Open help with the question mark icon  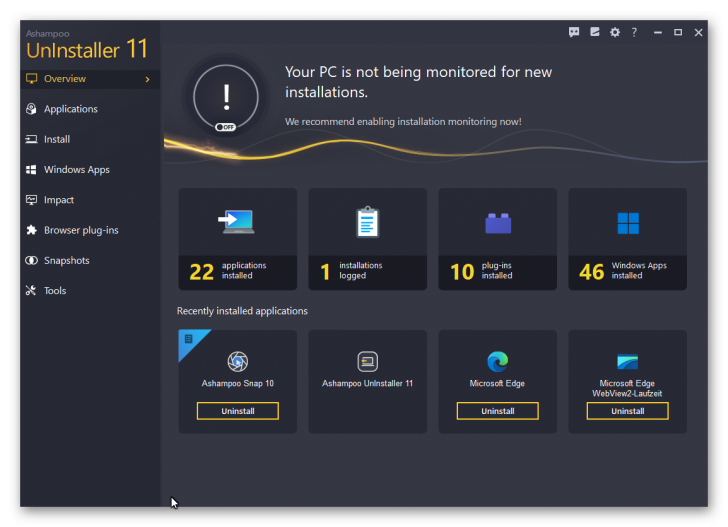point(634,32)
